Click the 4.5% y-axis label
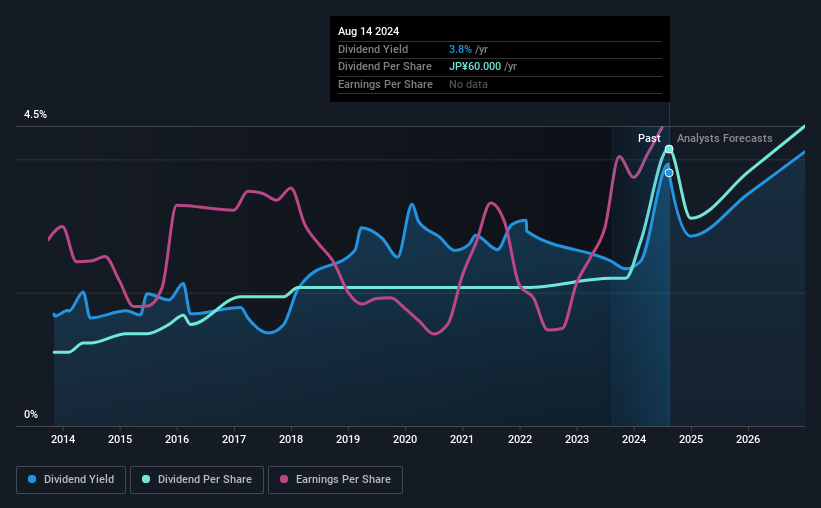 pyautogui.click(x=36, y=115)
